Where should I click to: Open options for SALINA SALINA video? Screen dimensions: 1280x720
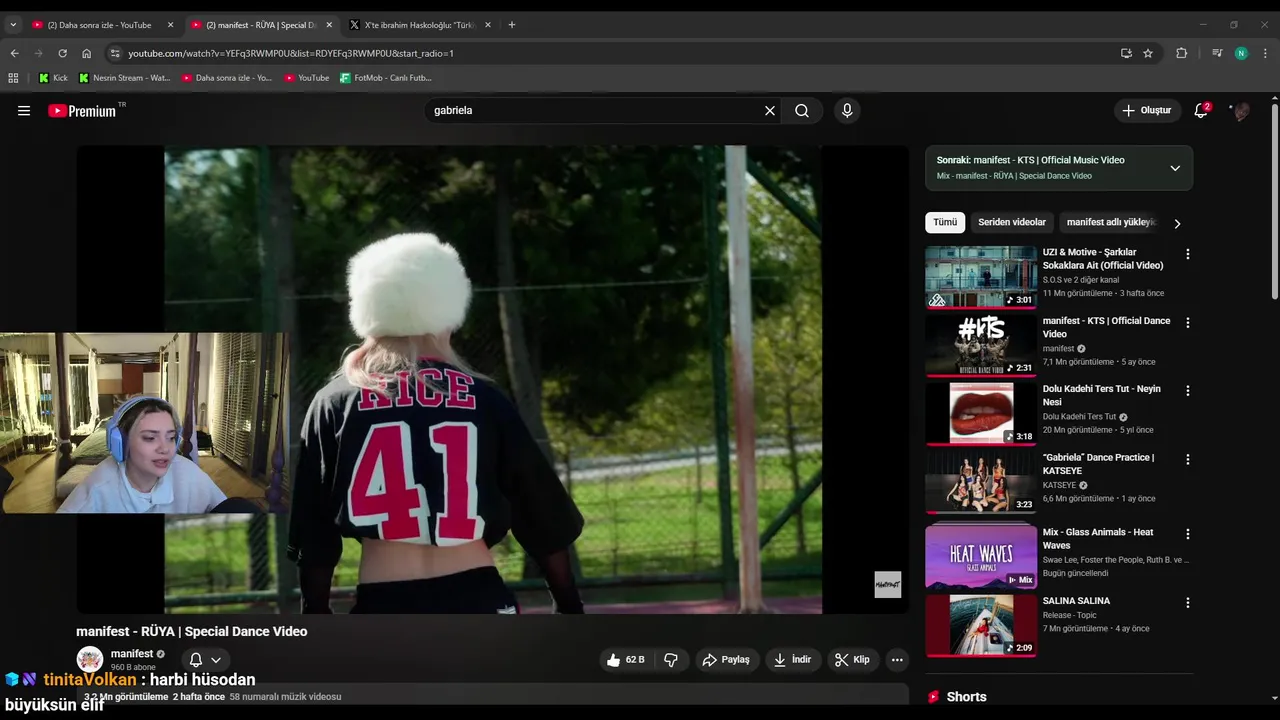[x=1188, y=603]
